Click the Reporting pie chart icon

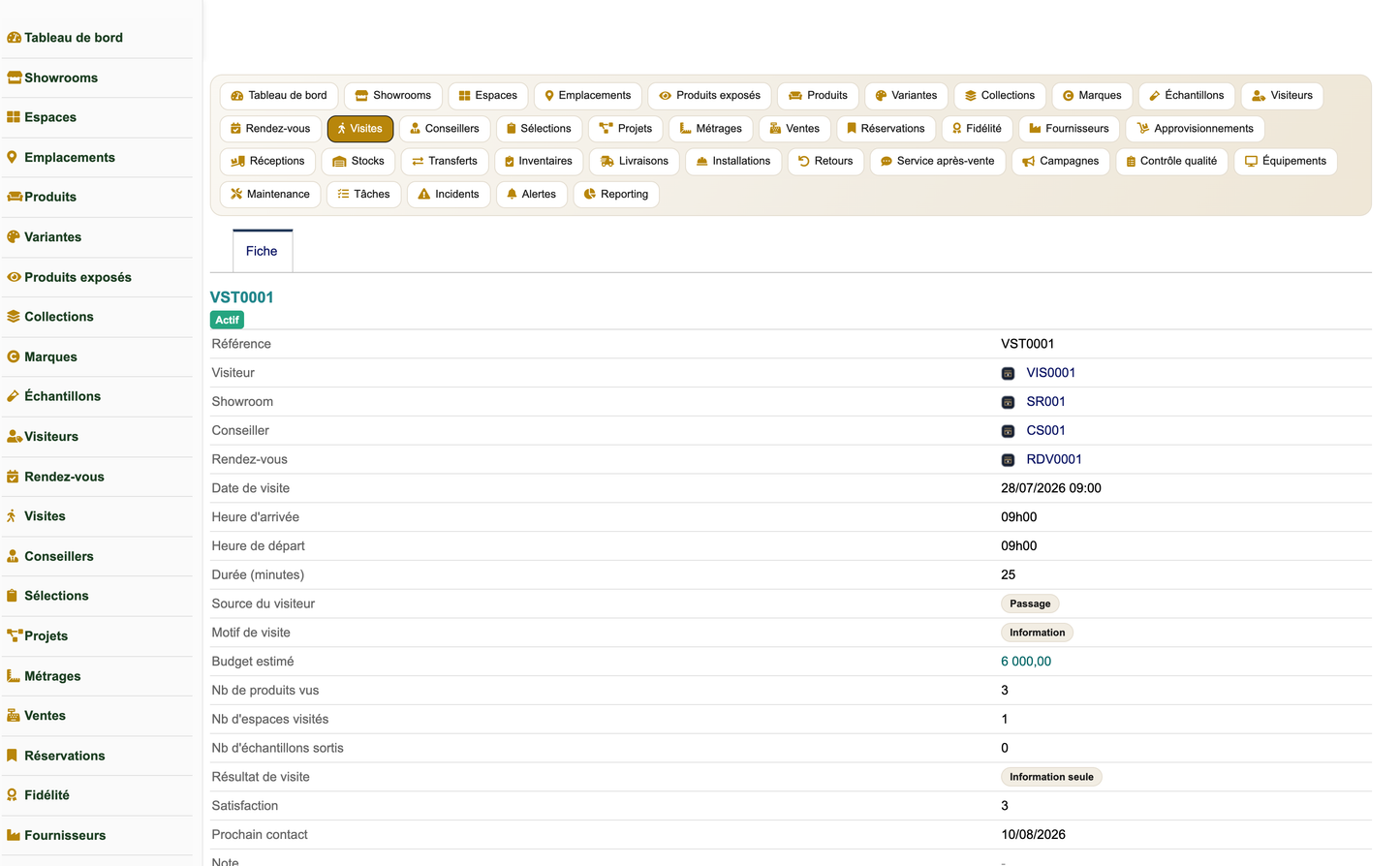589,195
